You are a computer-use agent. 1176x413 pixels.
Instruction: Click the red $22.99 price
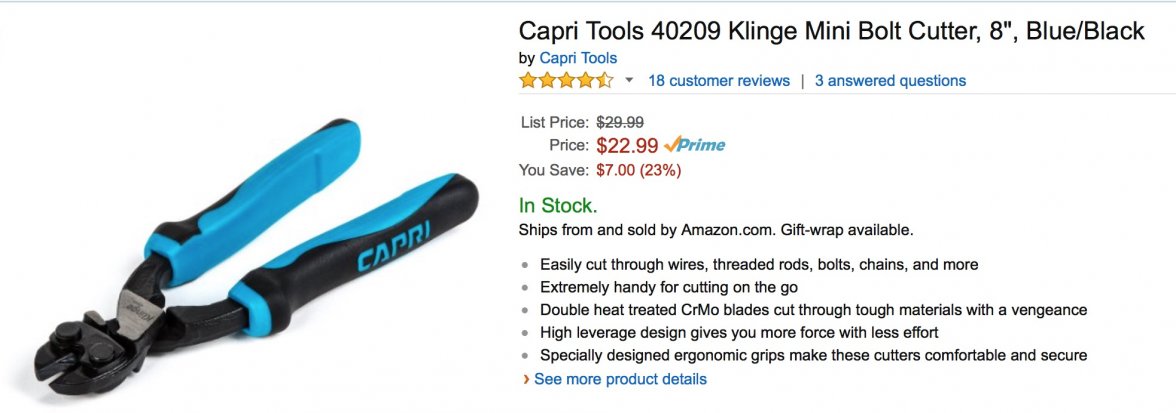pos(627,145)
